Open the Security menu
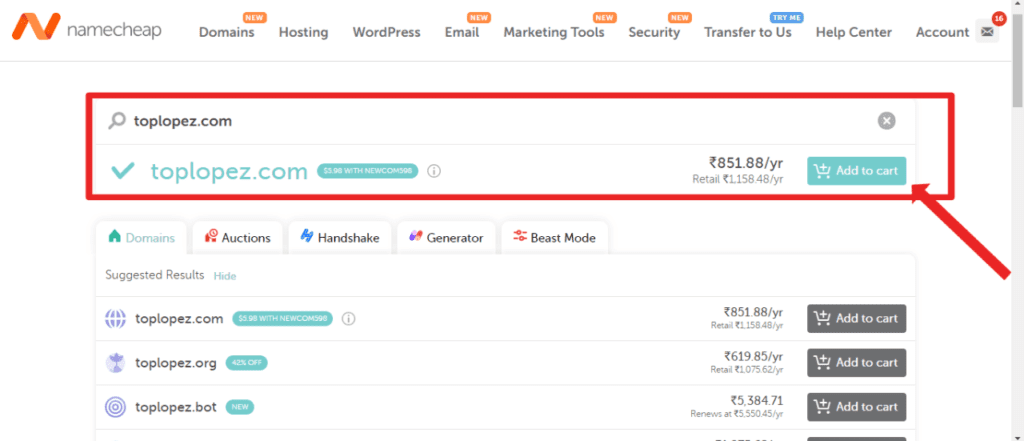 click(x=654, y=32)
